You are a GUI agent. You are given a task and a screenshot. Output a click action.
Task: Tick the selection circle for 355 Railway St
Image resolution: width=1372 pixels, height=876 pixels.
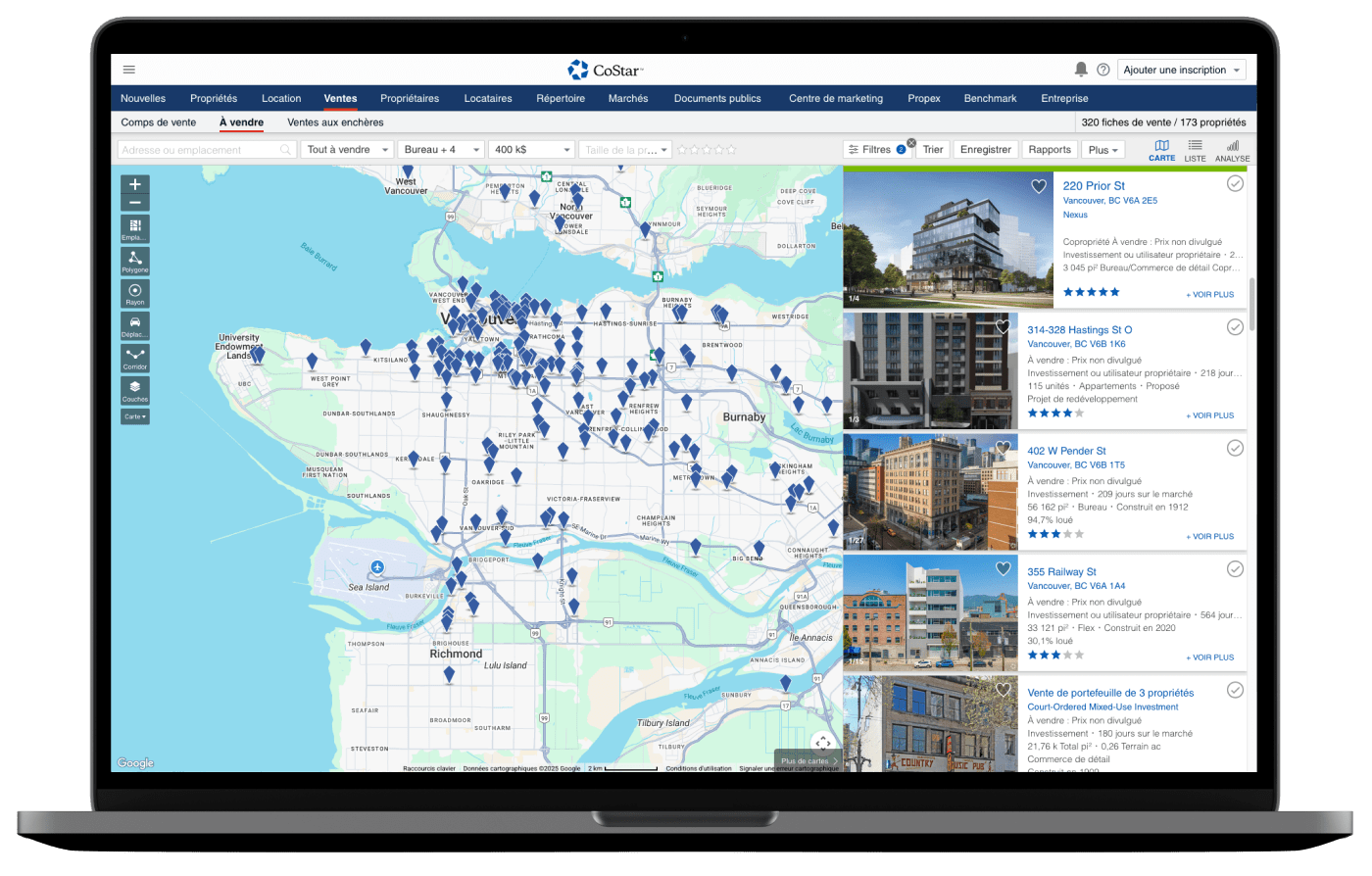[1235, 569]
